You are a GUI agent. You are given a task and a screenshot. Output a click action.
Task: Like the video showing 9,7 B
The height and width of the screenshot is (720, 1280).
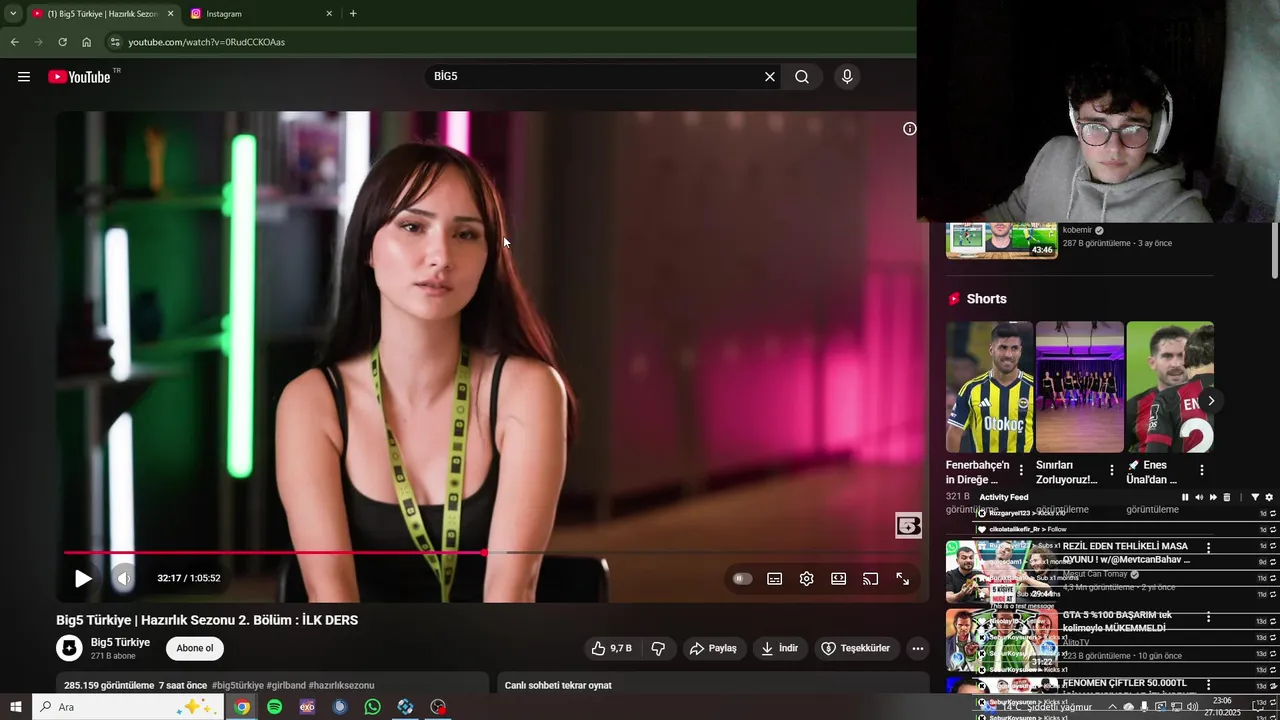[611, 648]
